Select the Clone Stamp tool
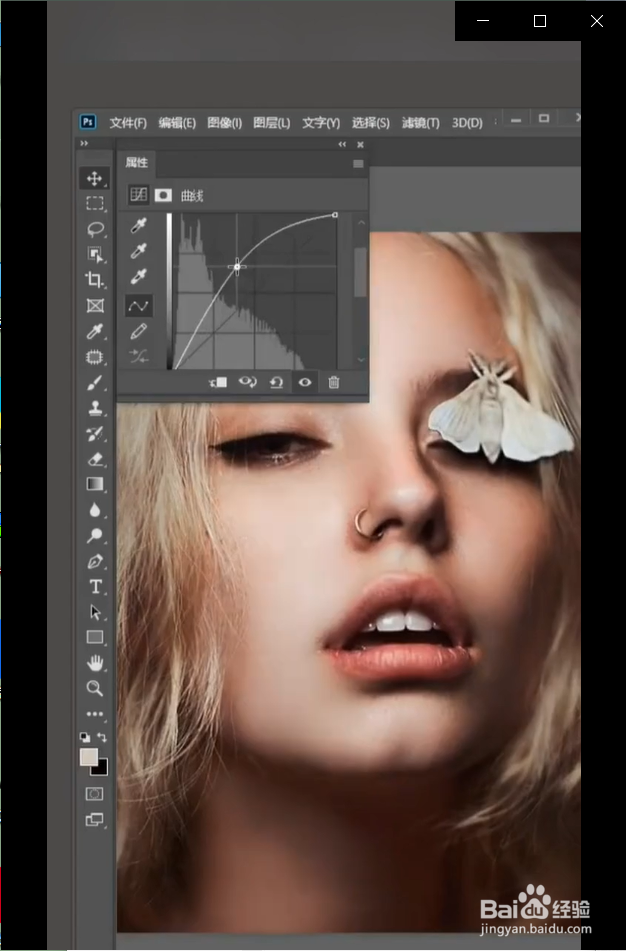This screenshot has width=626, height=951. click(x=95, y=408)
